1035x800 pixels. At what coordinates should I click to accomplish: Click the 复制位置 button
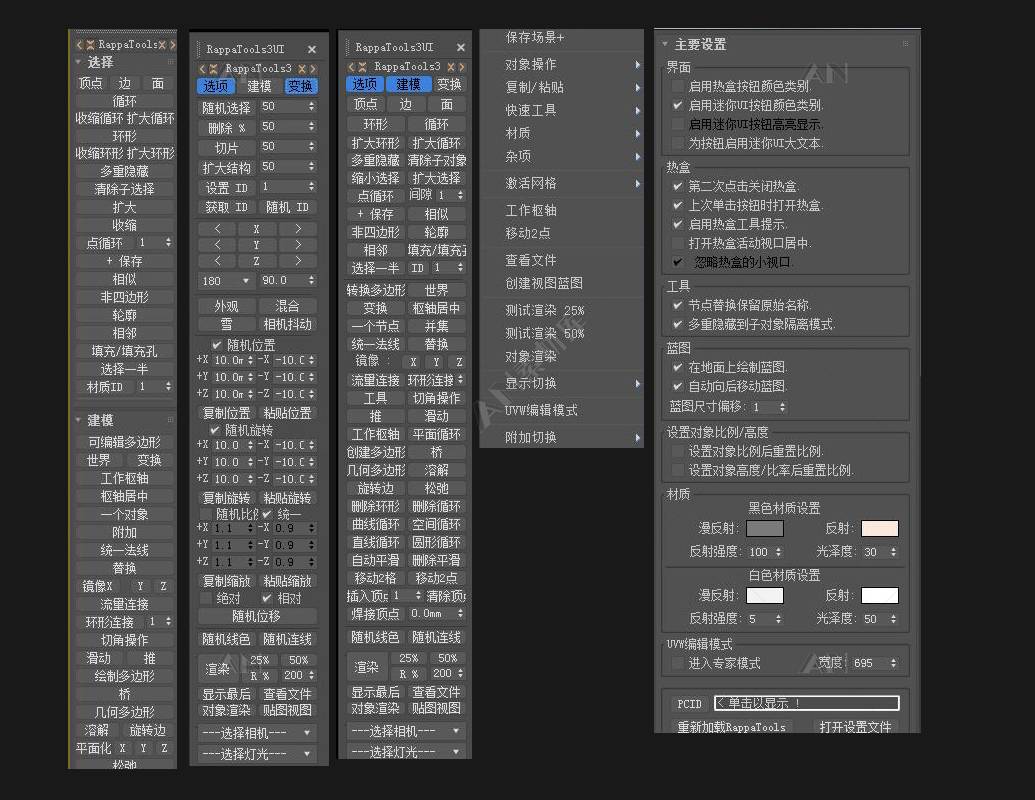tap(226, 413)
